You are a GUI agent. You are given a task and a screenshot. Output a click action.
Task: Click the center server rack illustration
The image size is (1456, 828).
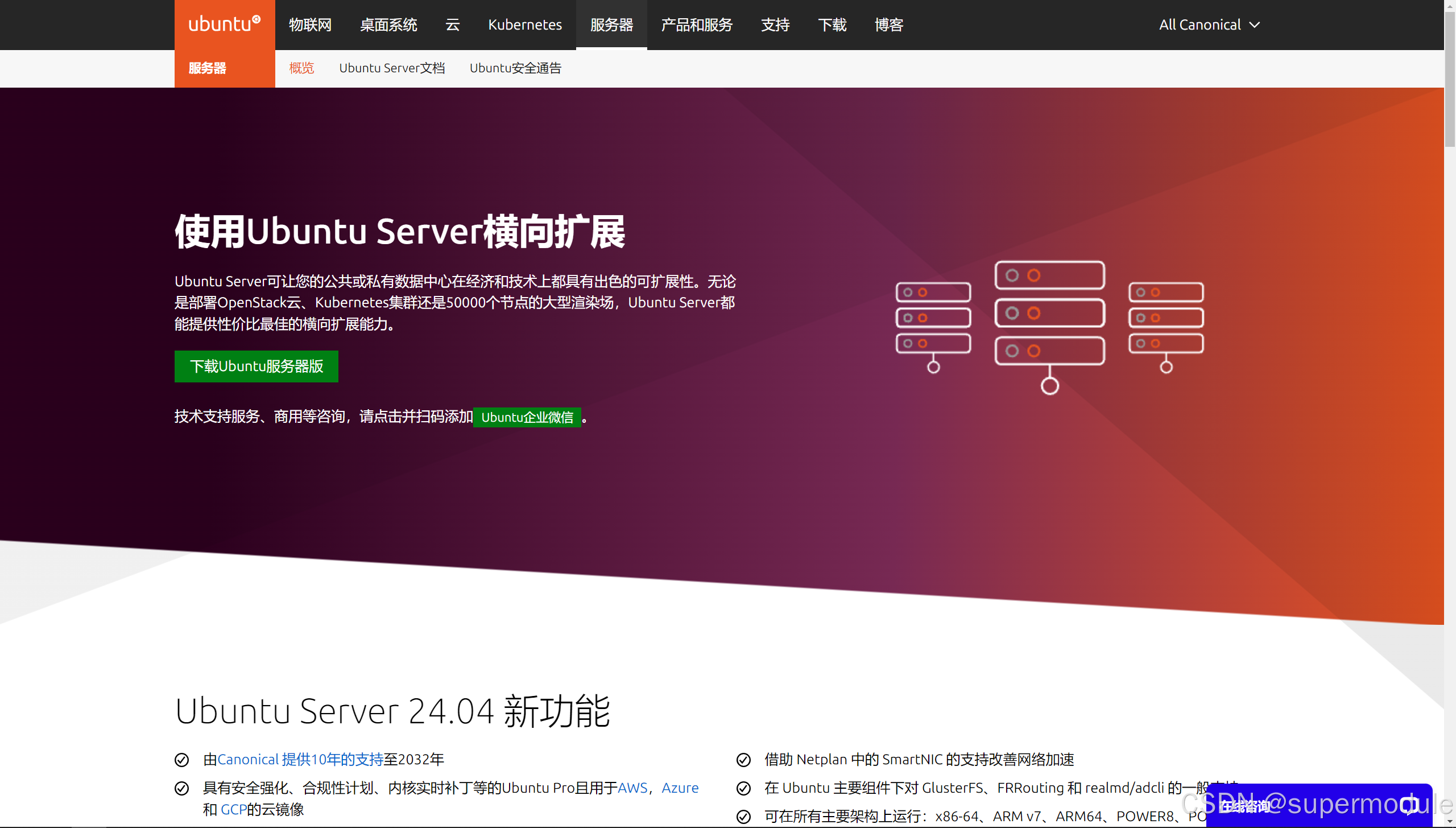(1049, 314)
